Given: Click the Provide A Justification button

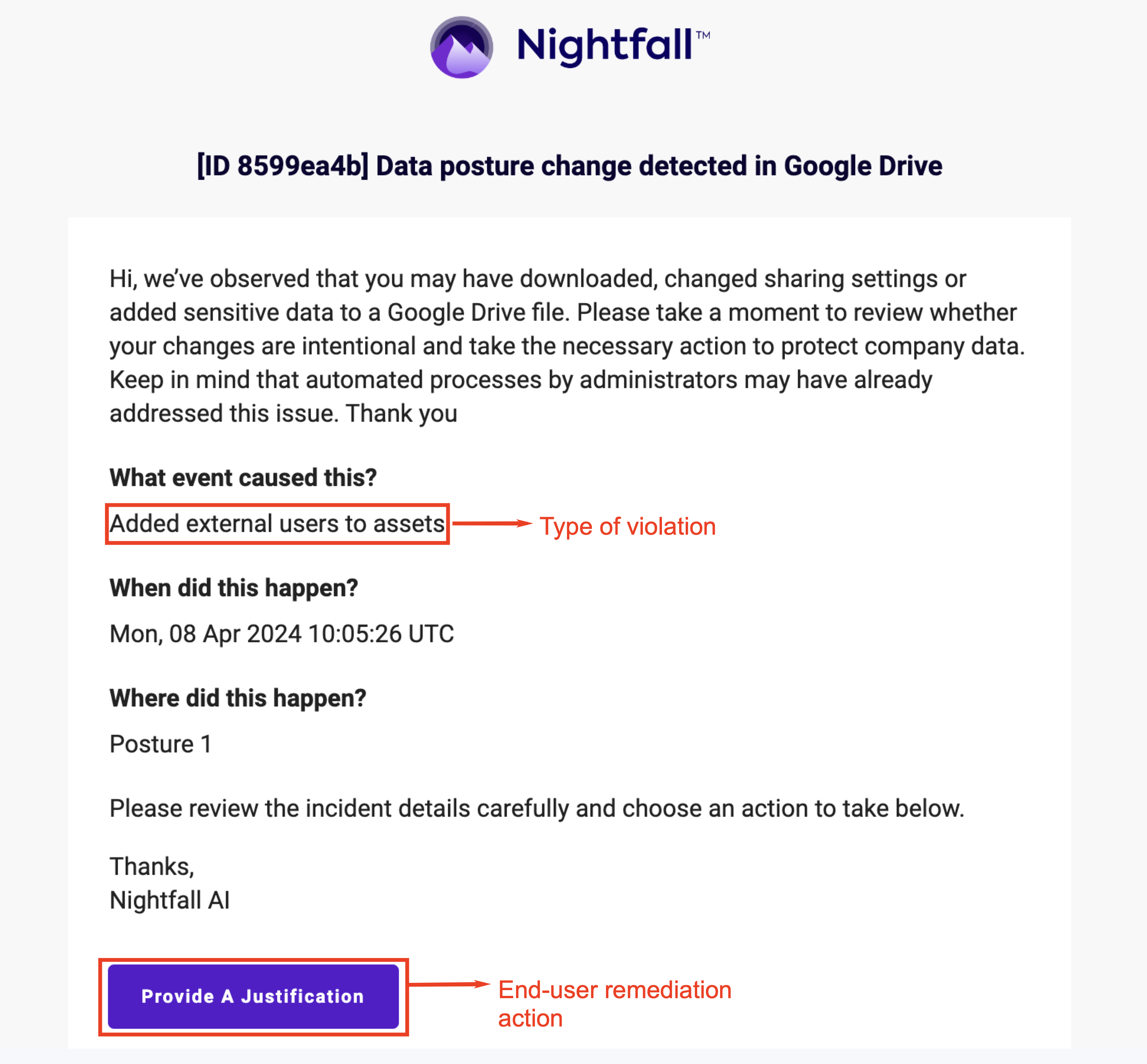Looking at the screenshot, I should coord(253,996).
